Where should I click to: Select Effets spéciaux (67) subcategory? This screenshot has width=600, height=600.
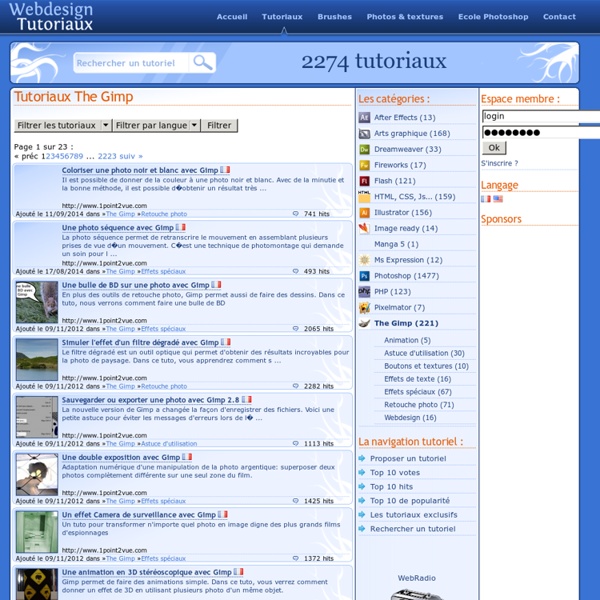(418, 392)
